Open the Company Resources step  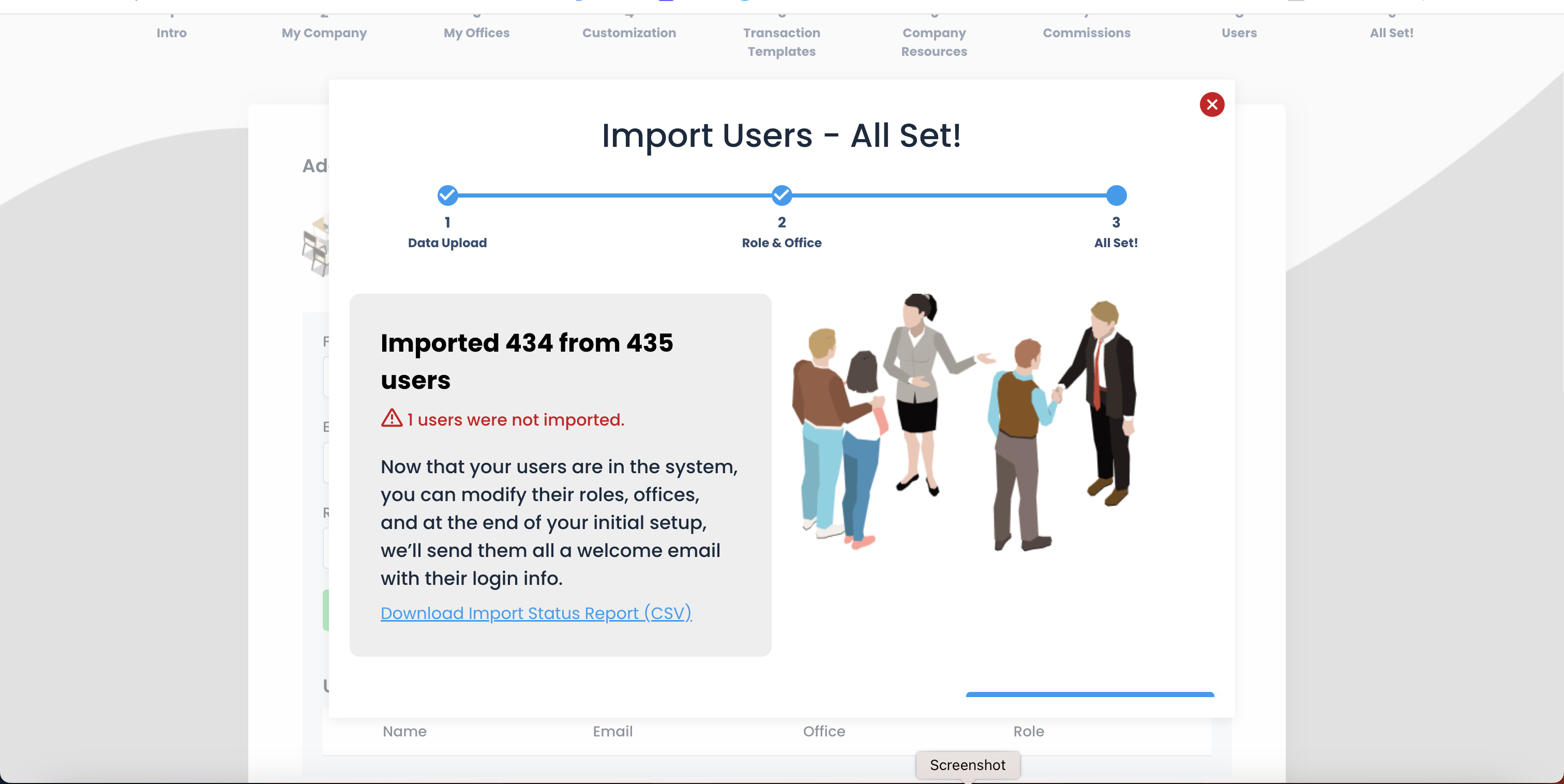click(934, 42)
